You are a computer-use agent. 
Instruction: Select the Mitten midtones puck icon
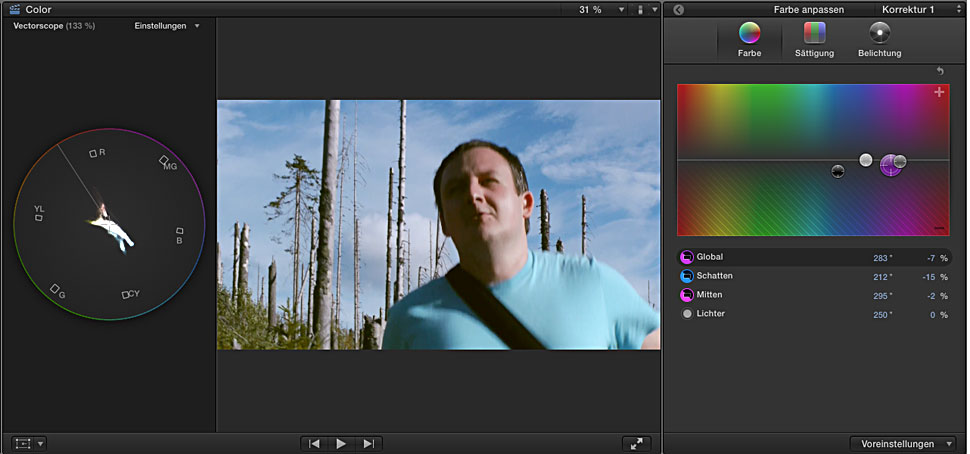click(x=686, y=295)
